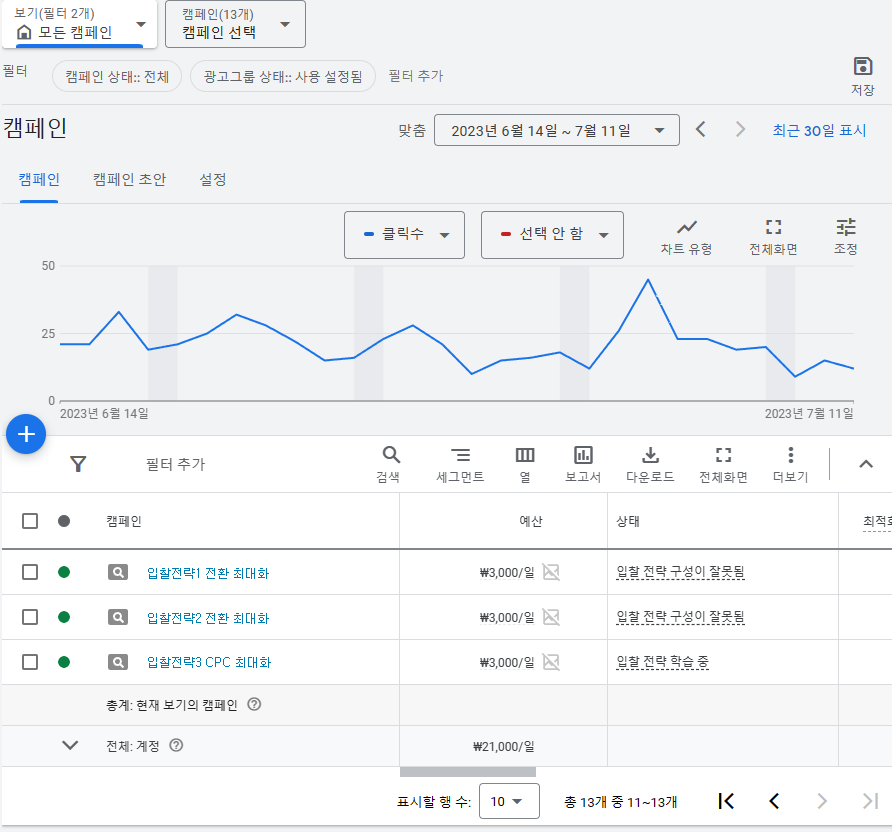Viewport: 892px width, 832px height.
Task: Open the segment (세그먼트) icon
Action: pyautogui.click(x=460, y=456)
